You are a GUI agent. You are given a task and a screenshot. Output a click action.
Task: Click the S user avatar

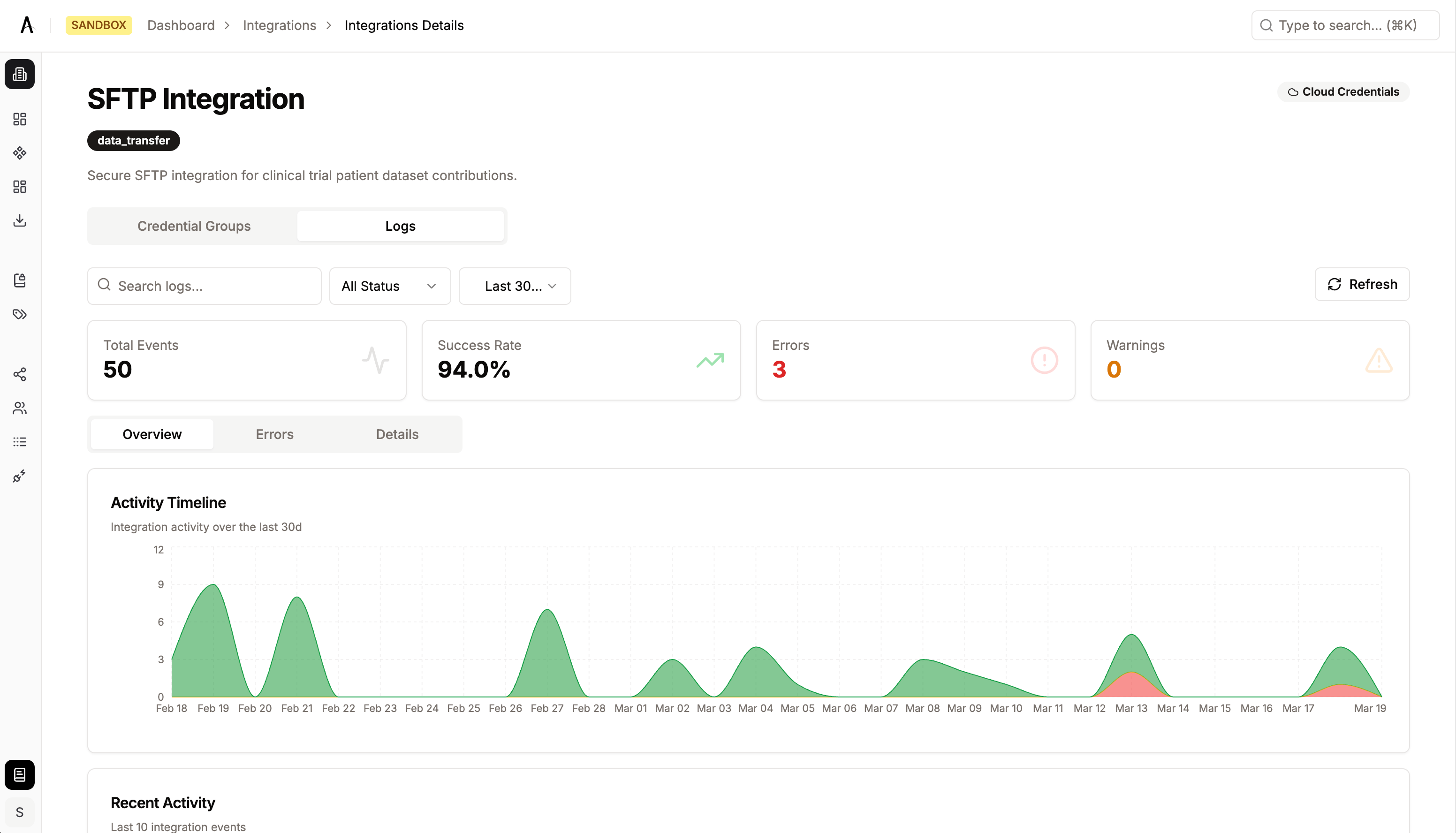click(19, 812)
